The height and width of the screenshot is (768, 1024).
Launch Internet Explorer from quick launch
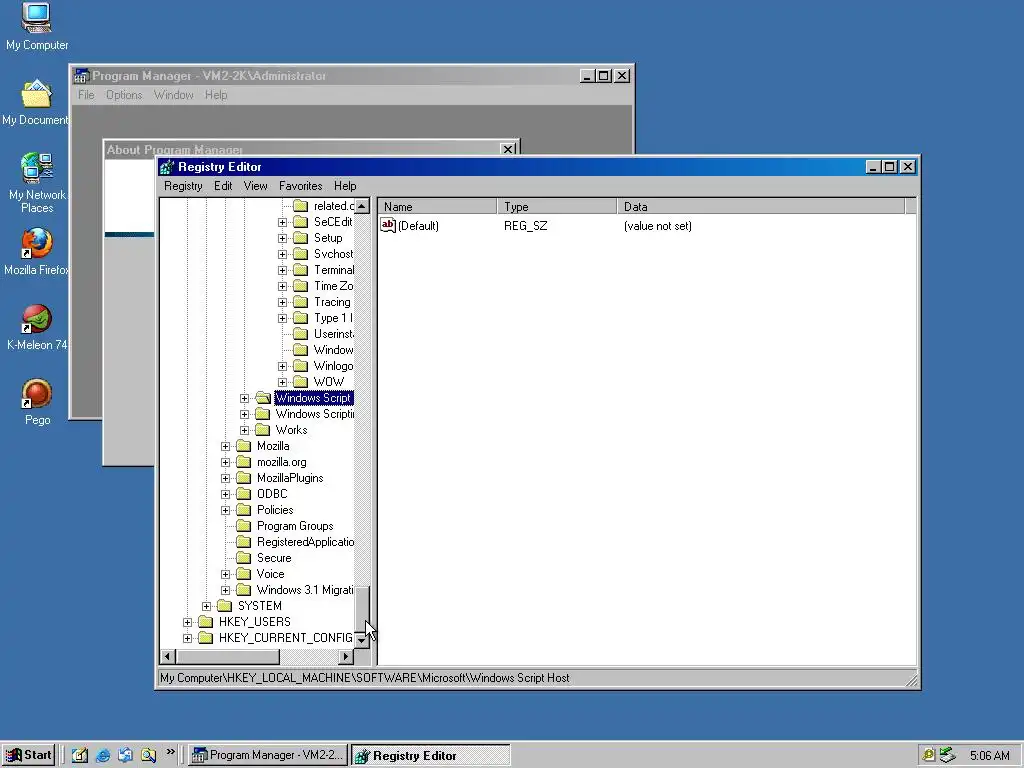tap(103, 756)
